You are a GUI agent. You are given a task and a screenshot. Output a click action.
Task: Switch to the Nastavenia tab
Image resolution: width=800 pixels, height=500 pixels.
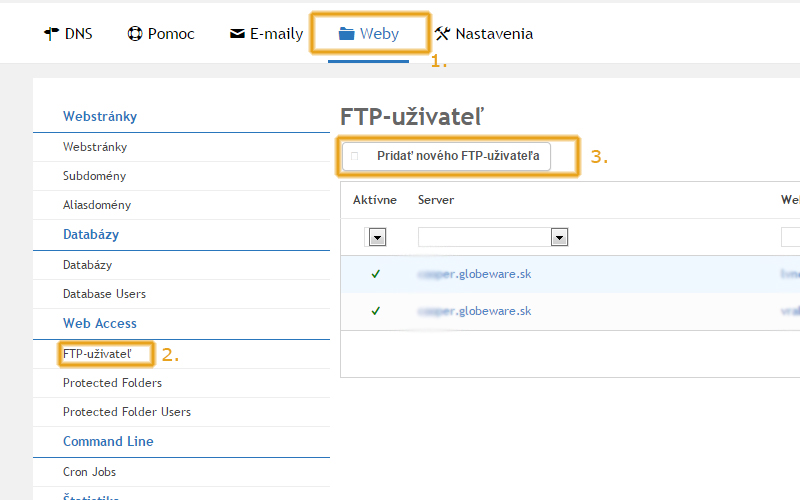pyautogui.click(x=484, y=34)
